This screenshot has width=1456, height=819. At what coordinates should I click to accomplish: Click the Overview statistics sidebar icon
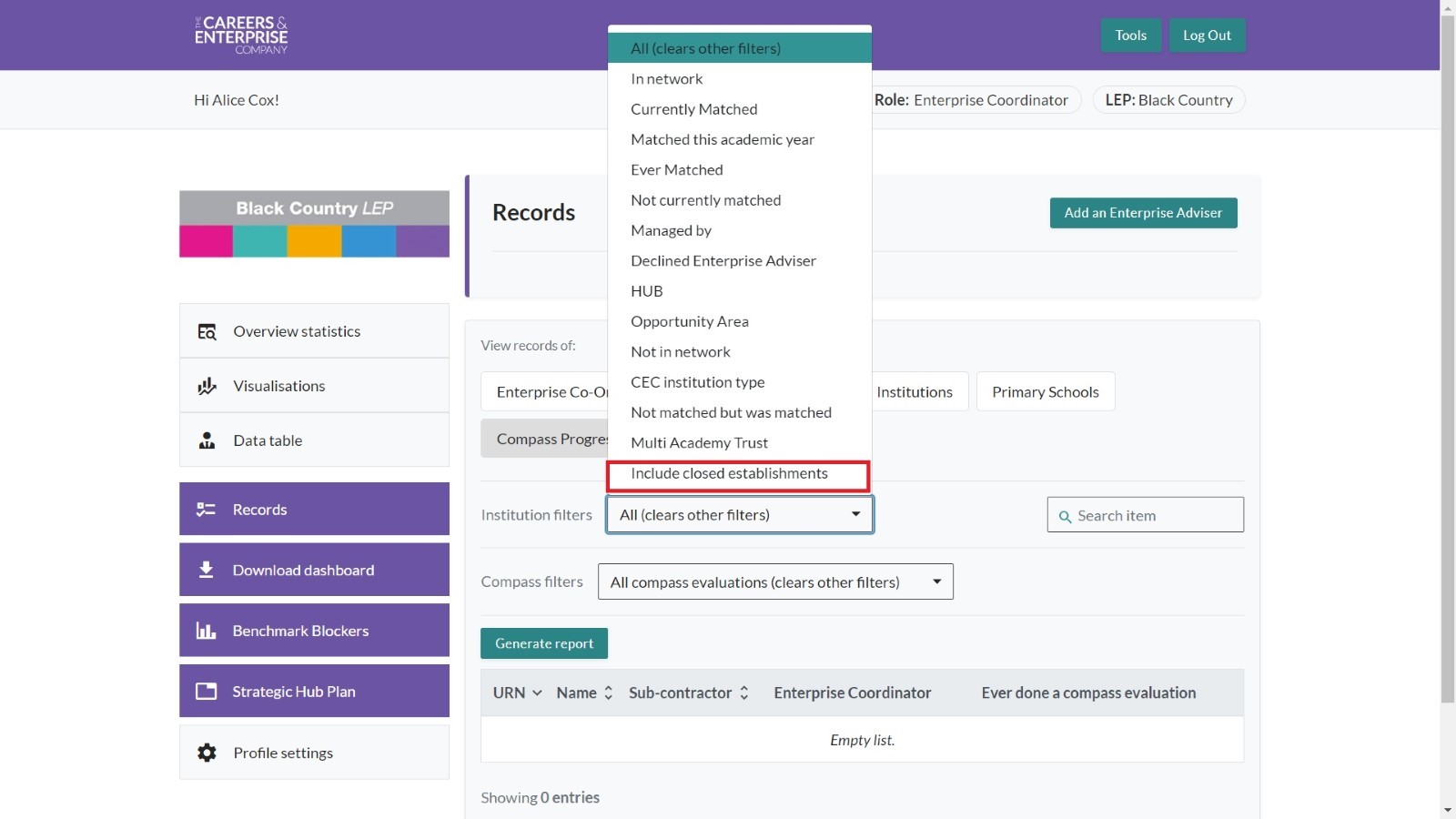coord(207,331)
